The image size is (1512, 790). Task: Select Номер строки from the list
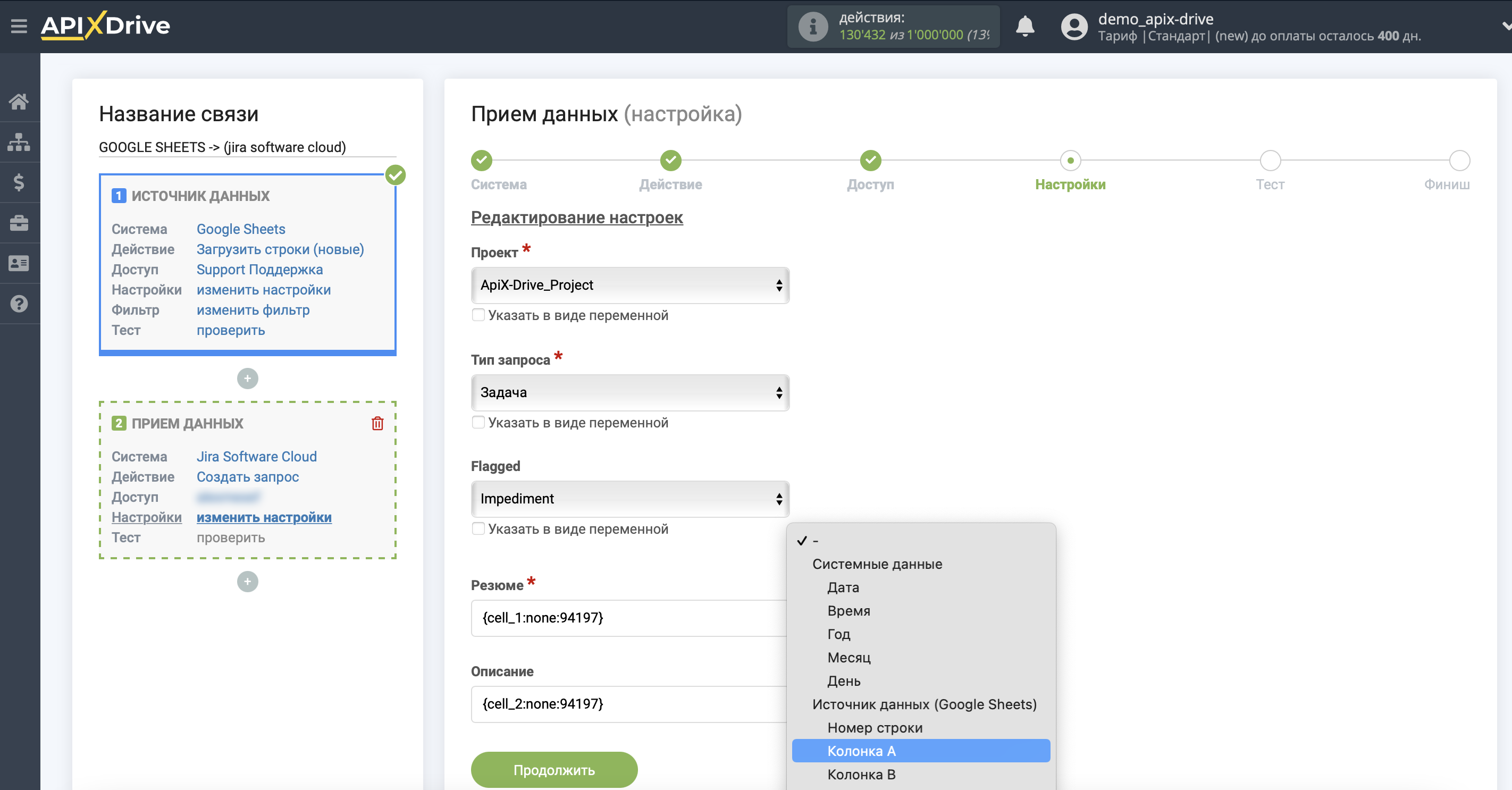[x=921, y=728]
